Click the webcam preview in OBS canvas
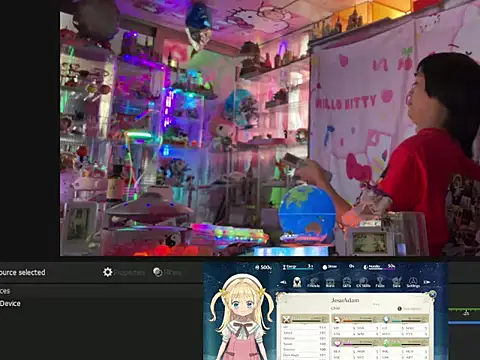 [270, 128]
